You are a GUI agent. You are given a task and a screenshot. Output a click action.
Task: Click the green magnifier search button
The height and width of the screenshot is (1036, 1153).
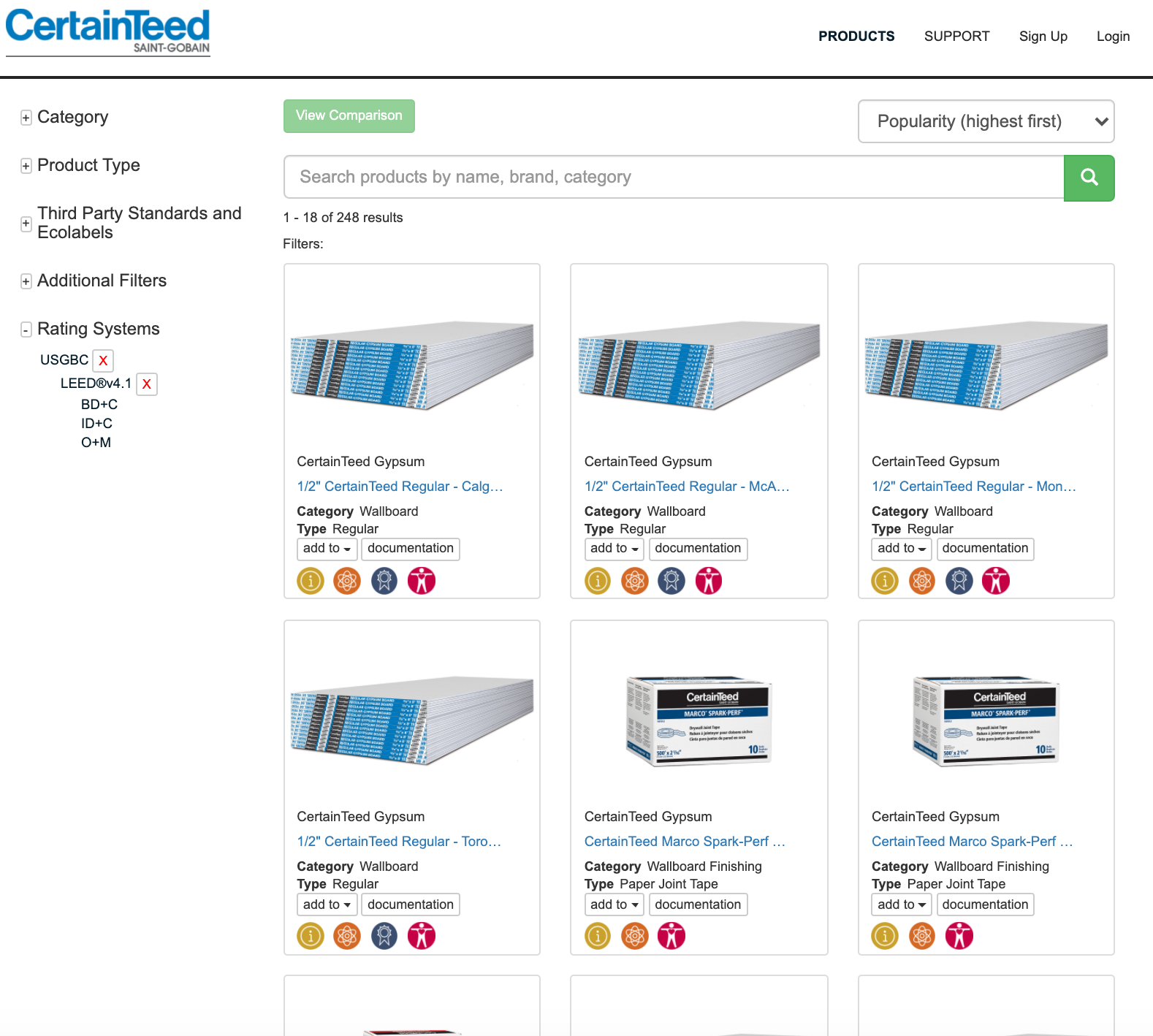(x=1089, y=178)
